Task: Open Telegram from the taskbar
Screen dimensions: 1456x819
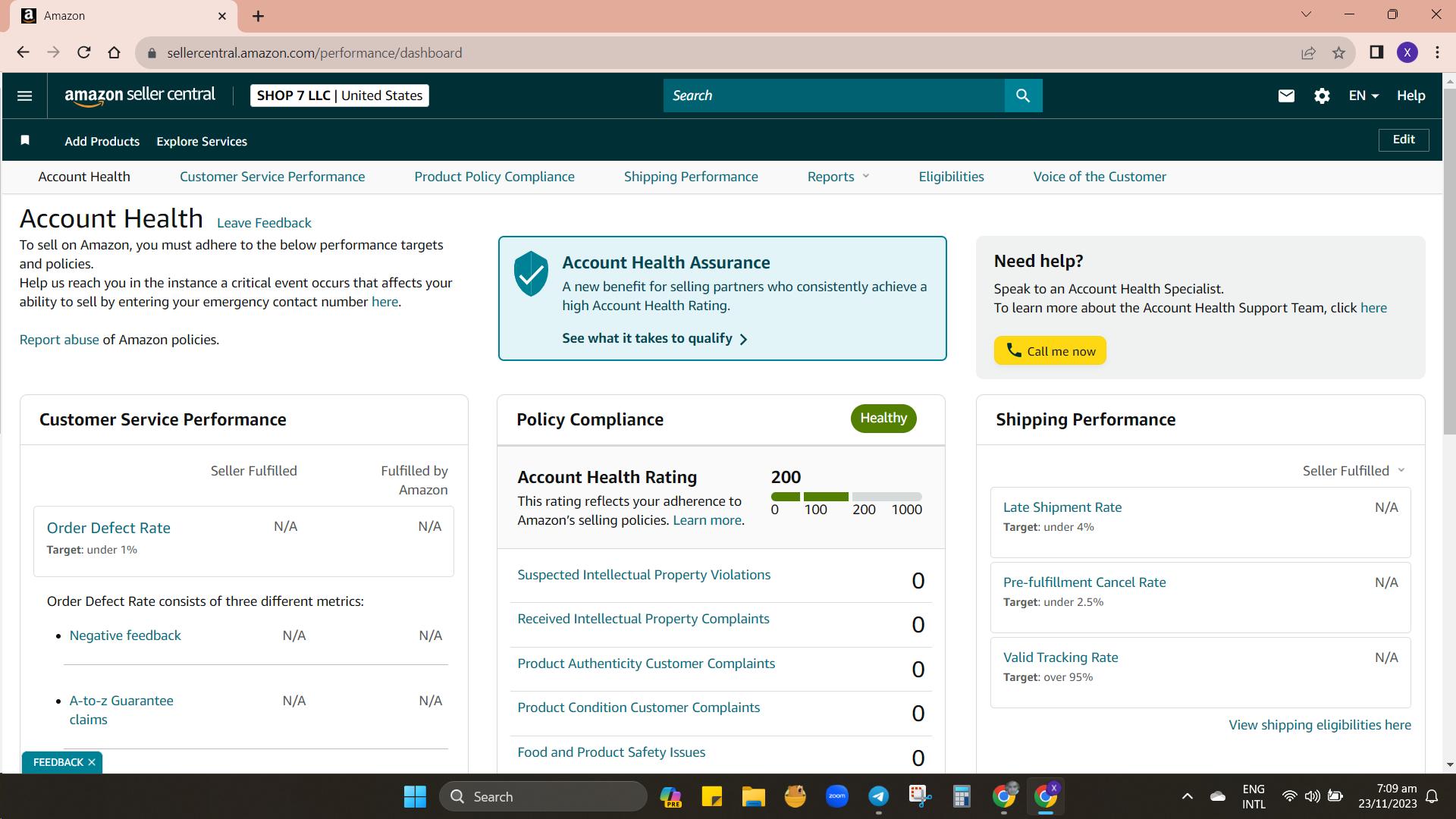Action: (x=879, y=796)
